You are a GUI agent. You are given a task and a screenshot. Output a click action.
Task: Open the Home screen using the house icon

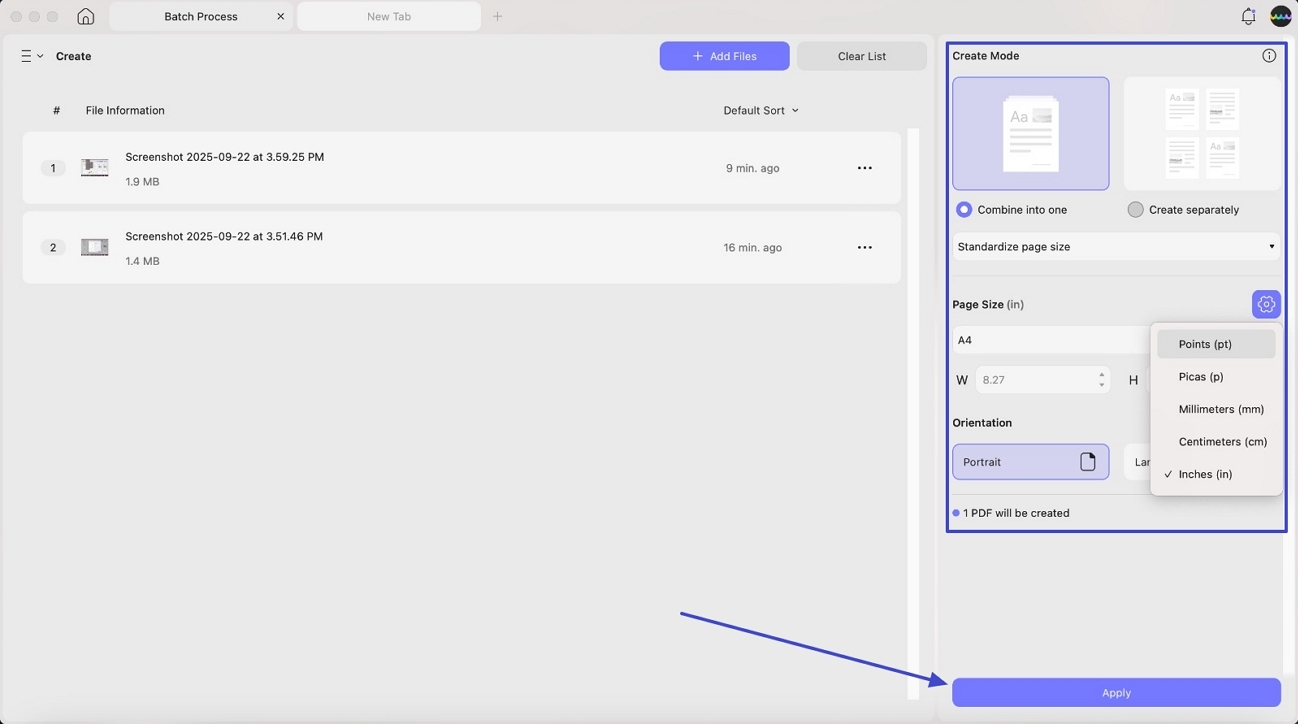coord(85,16)
